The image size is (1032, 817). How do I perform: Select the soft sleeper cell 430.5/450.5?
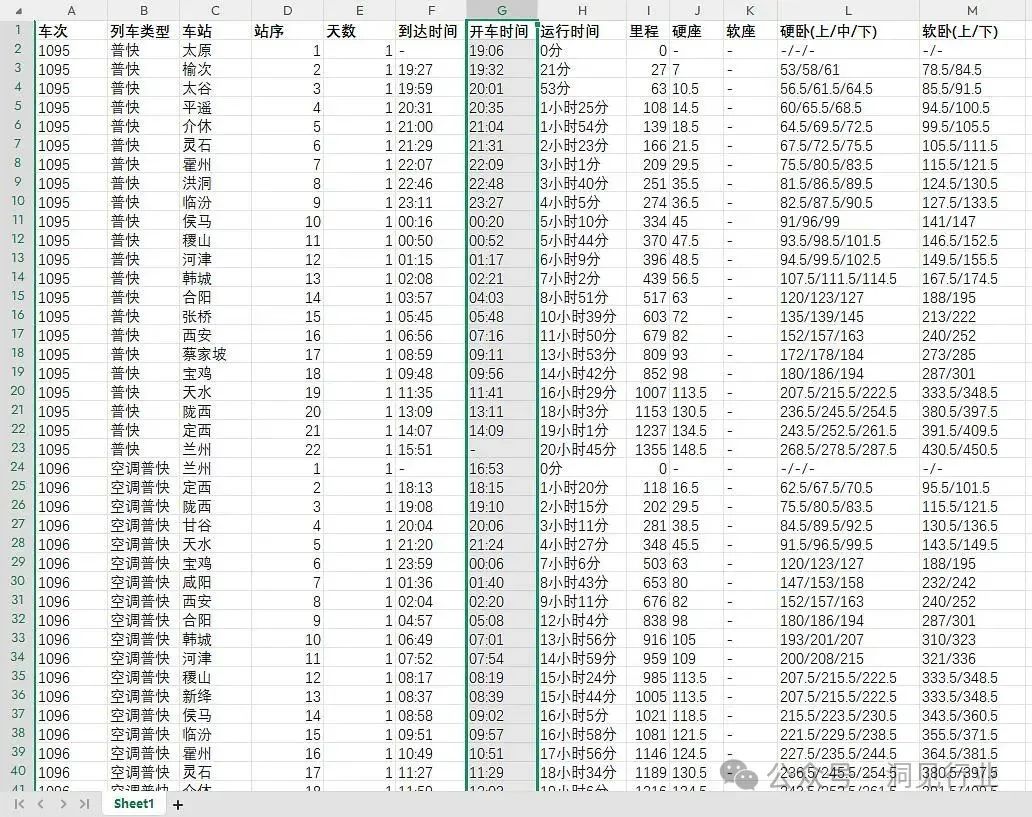coord(973,450)
